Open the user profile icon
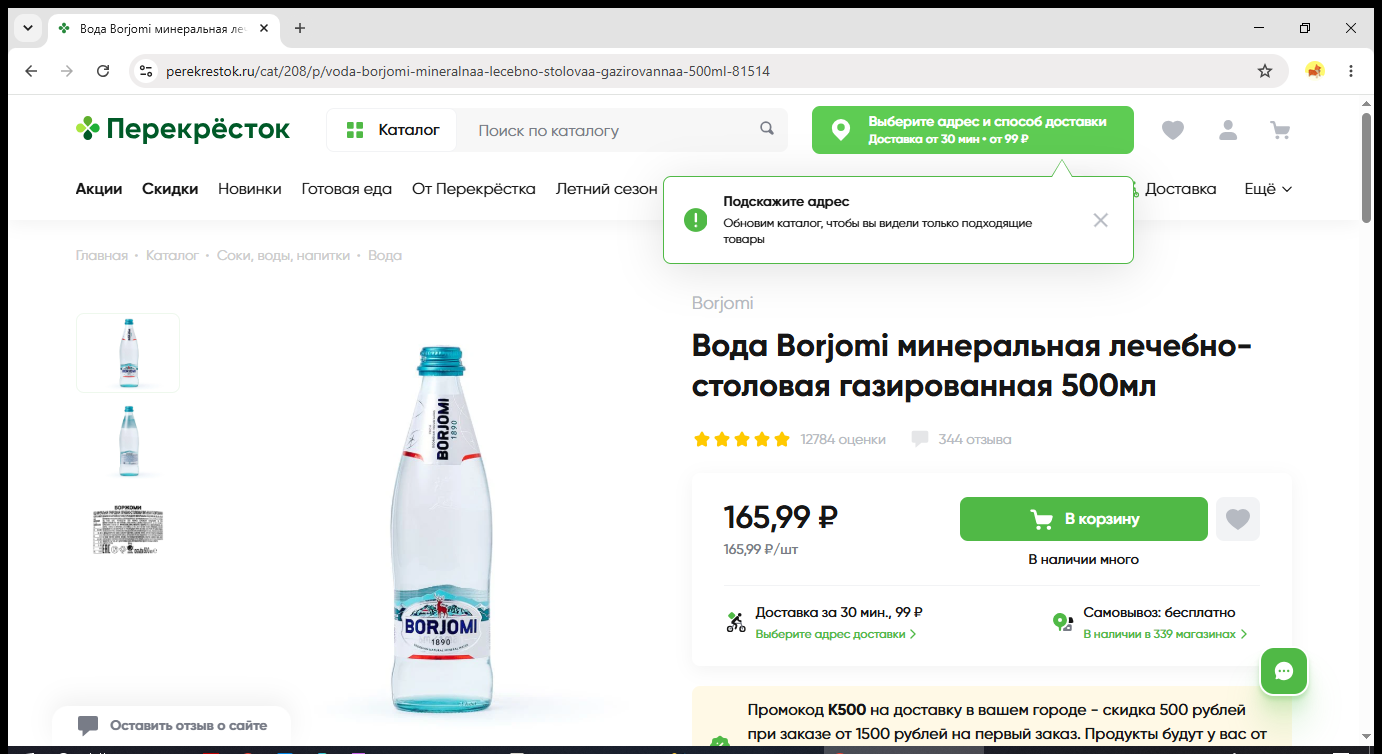 [1228, 130]
